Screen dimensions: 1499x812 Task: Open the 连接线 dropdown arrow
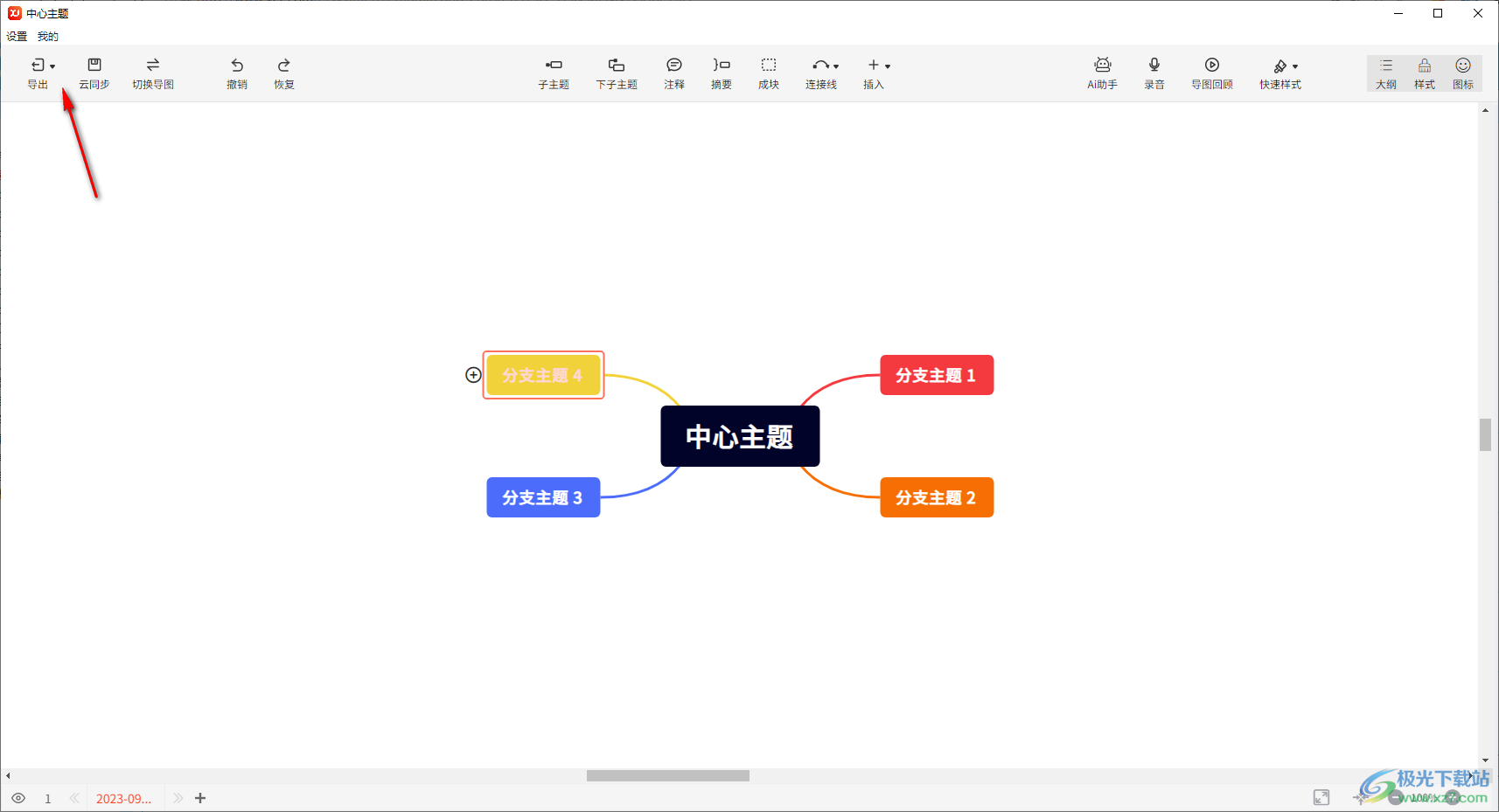tap(836, 66)
